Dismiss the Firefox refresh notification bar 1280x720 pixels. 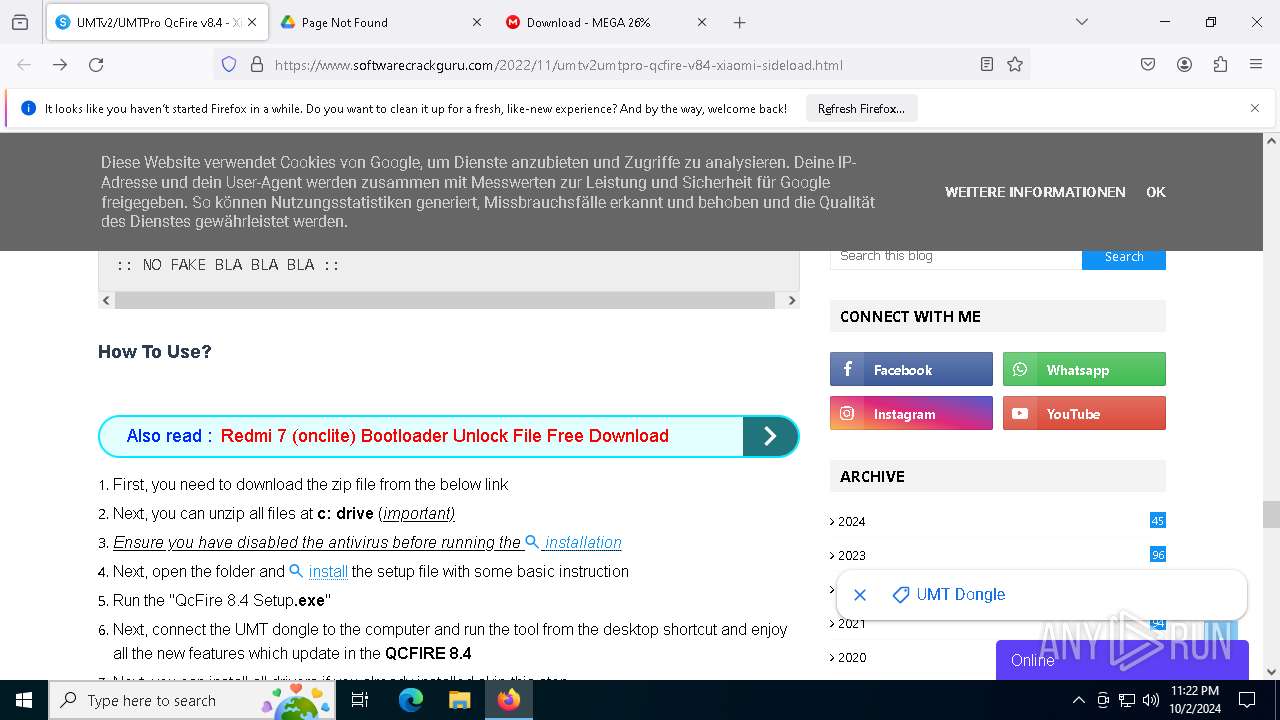tap(1255, 108)
